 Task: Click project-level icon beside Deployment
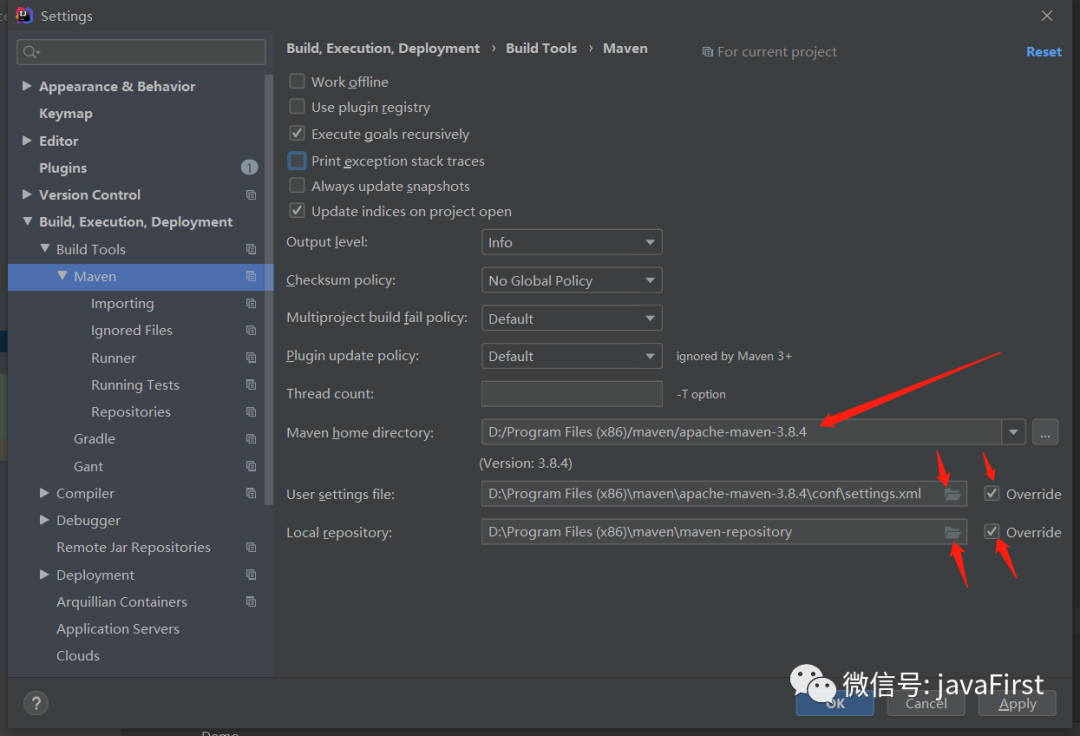click(251, 575)
